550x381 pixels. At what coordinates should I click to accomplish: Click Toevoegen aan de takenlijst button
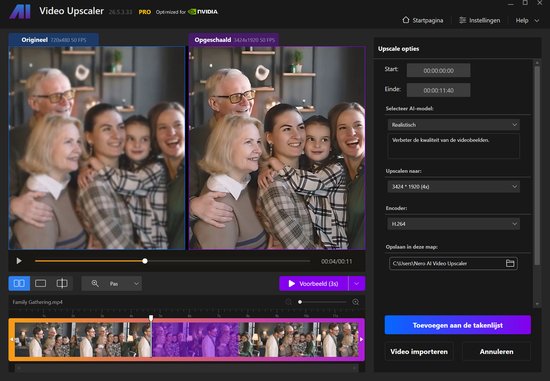458,325
